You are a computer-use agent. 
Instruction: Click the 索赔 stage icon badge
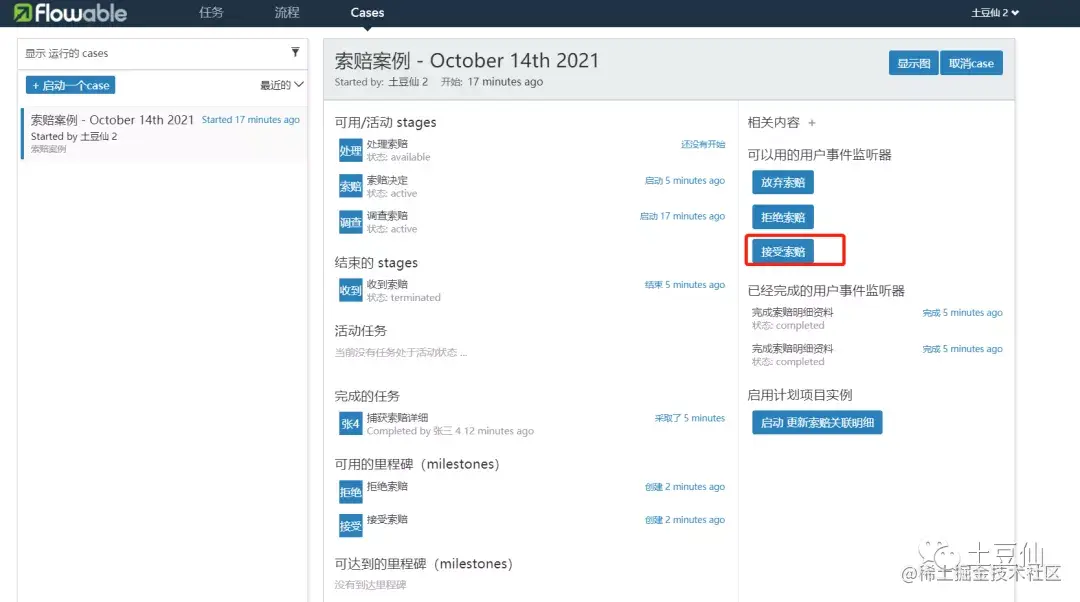click(350, 186)
